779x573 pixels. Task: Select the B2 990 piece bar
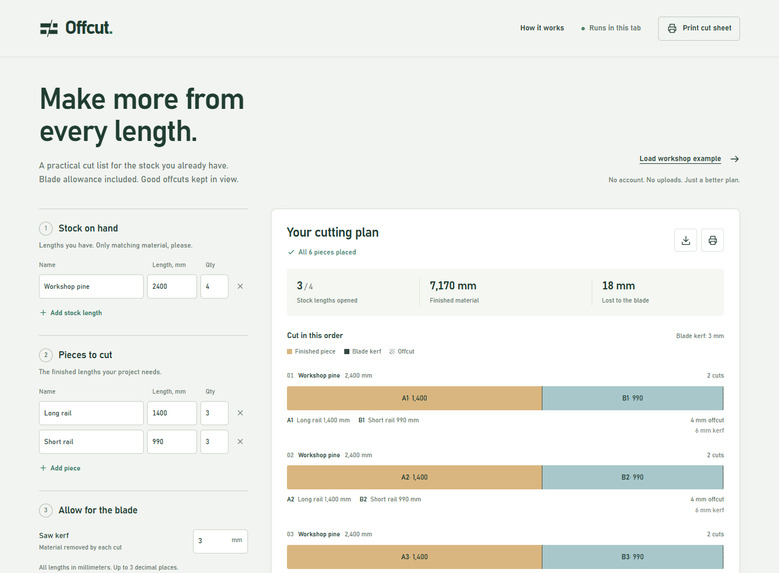[x=632, y=477]
